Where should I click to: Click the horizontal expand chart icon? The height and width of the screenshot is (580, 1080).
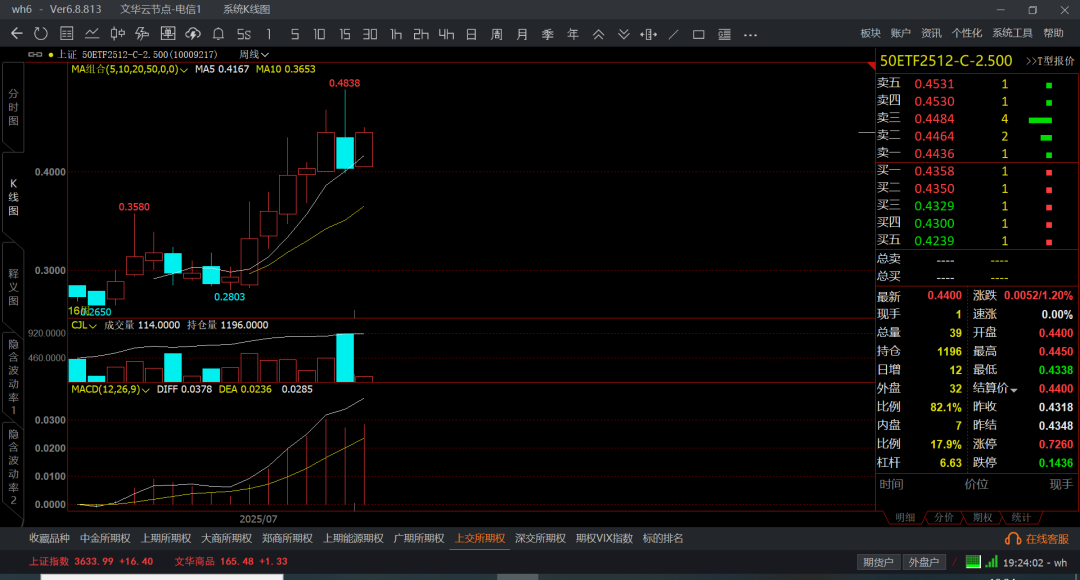pos(648,34)
